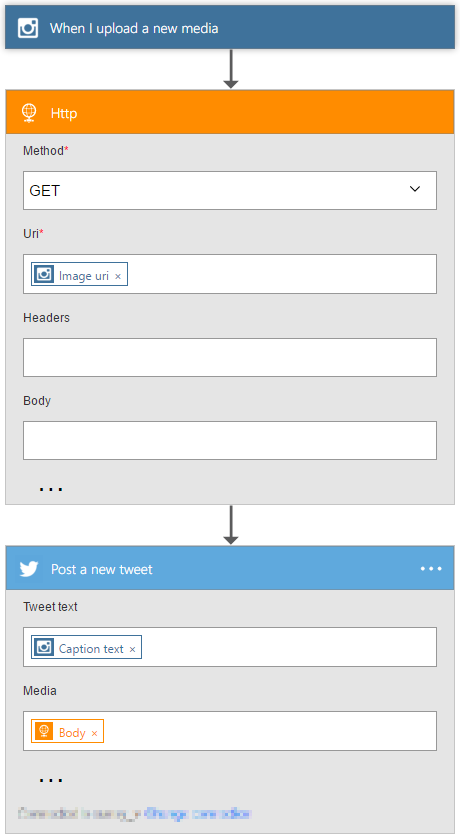Collapse the Http action header
Viewport: 460px width, 839px height.
tap(230, 112)
